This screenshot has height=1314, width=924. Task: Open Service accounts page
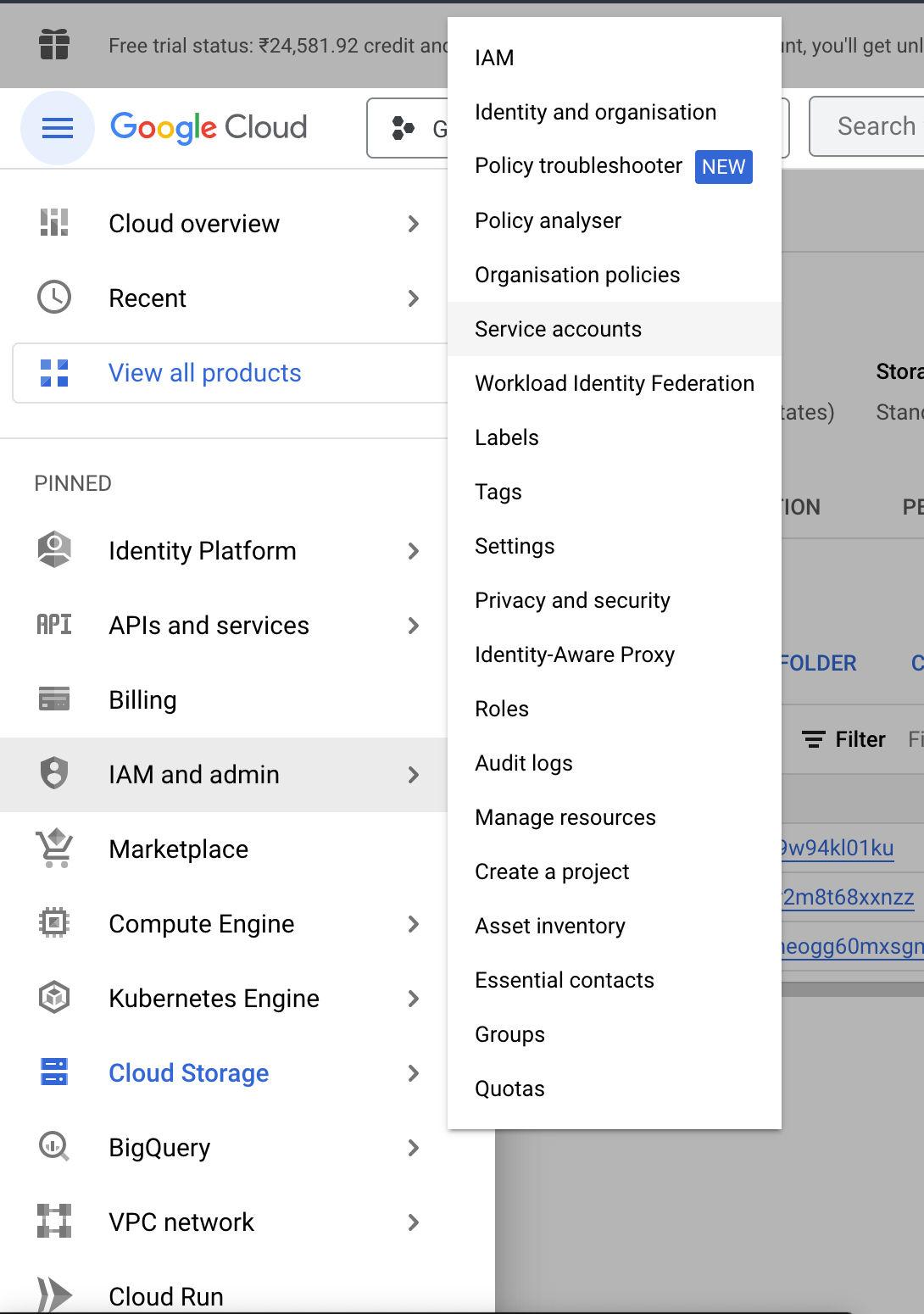(615, 329)
